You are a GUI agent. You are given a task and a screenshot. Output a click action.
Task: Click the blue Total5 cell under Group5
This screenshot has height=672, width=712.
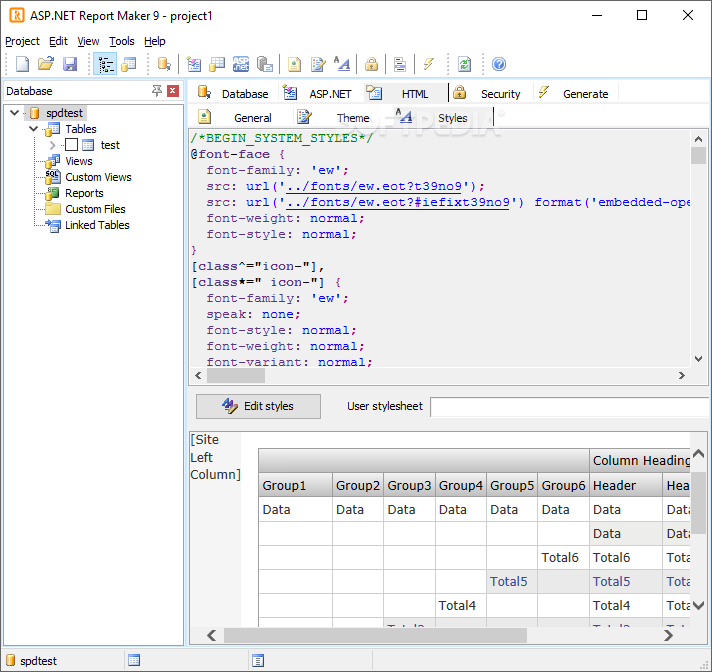click(511, 581)
